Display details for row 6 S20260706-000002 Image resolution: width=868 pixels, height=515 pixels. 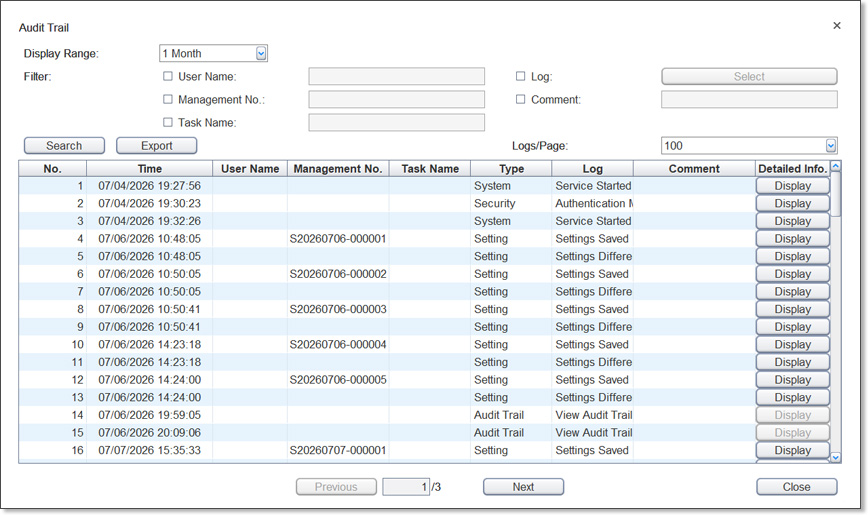pos(793,274)
